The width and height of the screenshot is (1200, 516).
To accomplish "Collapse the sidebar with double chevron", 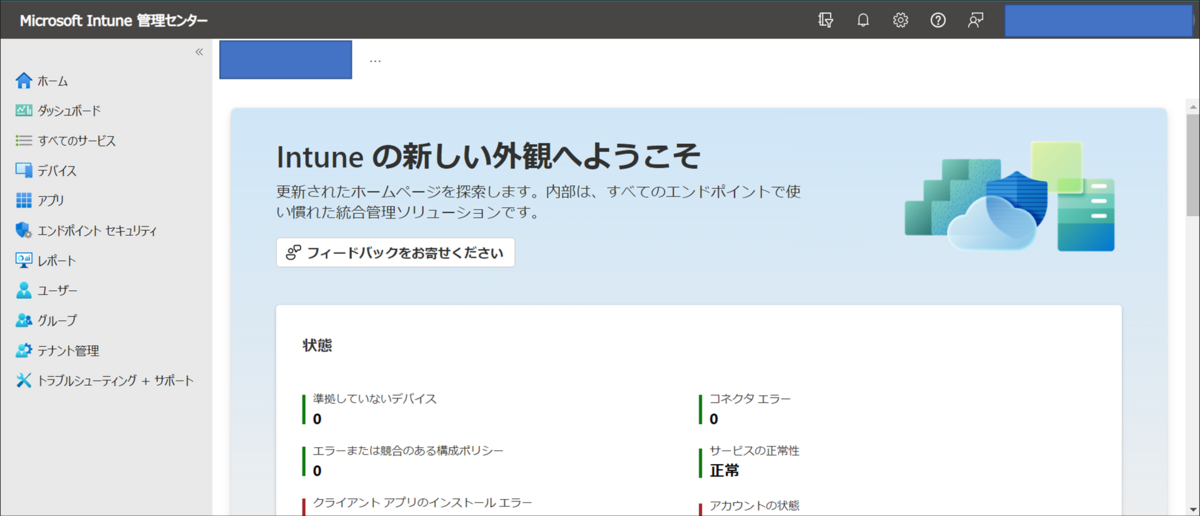I will [199, 52].
